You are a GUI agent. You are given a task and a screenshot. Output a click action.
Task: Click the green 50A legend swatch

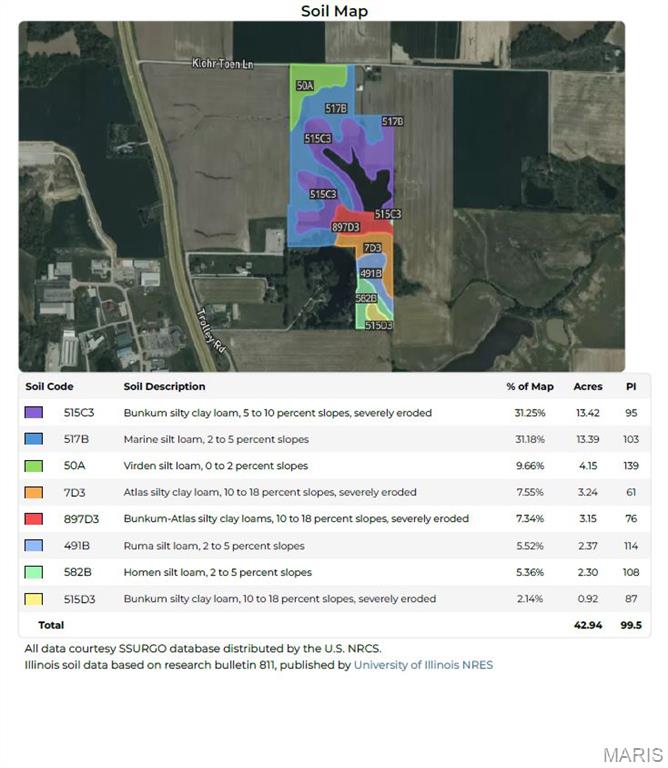(x=33, y=466)
